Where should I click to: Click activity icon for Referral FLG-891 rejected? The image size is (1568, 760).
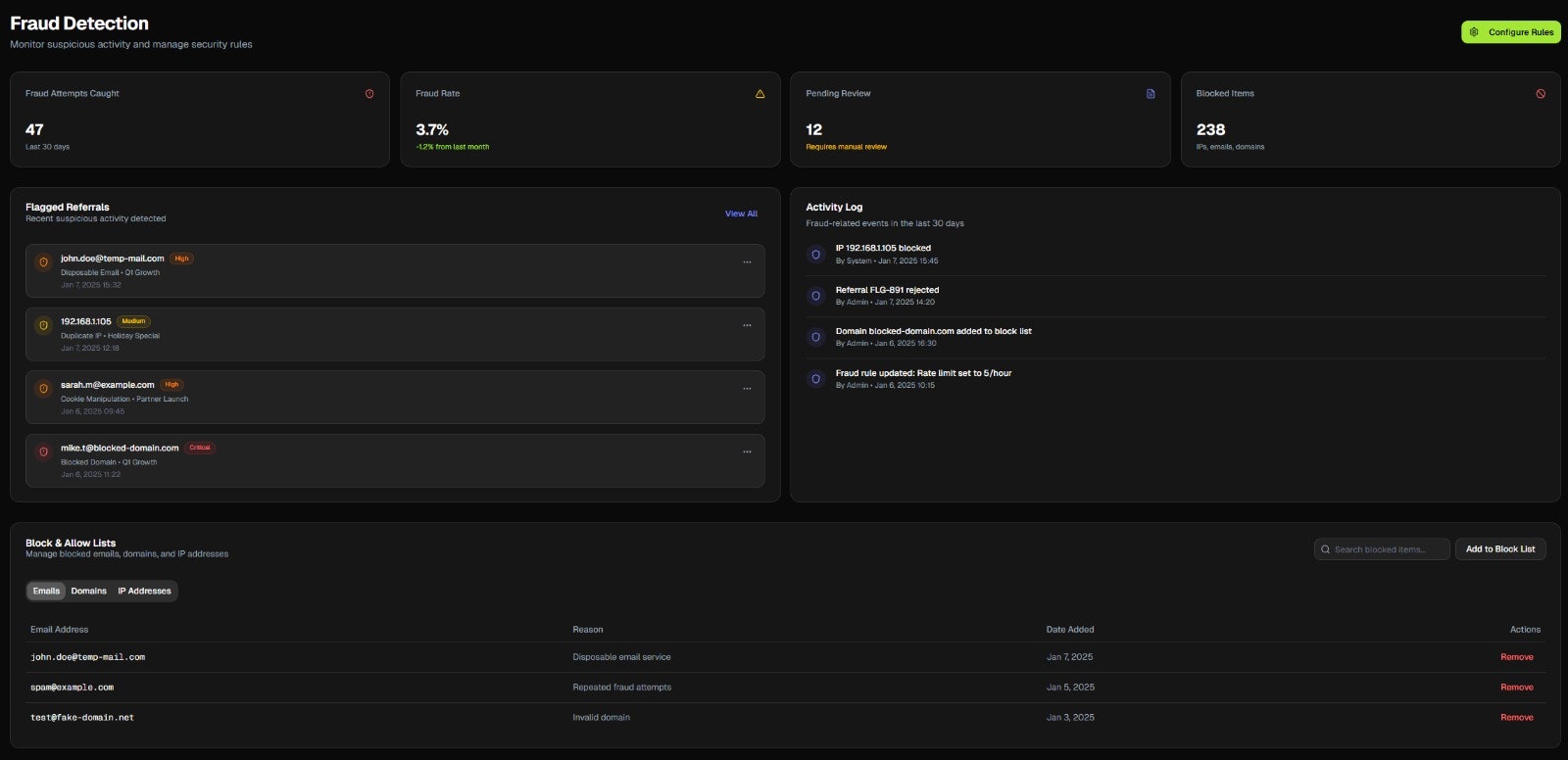(x=815, y=296)
